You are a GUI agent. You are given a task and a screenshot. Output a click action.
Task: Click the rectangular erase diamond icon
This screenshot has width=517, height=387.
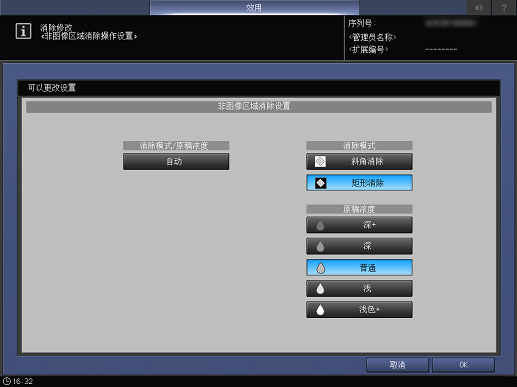(x=320, y=183)
